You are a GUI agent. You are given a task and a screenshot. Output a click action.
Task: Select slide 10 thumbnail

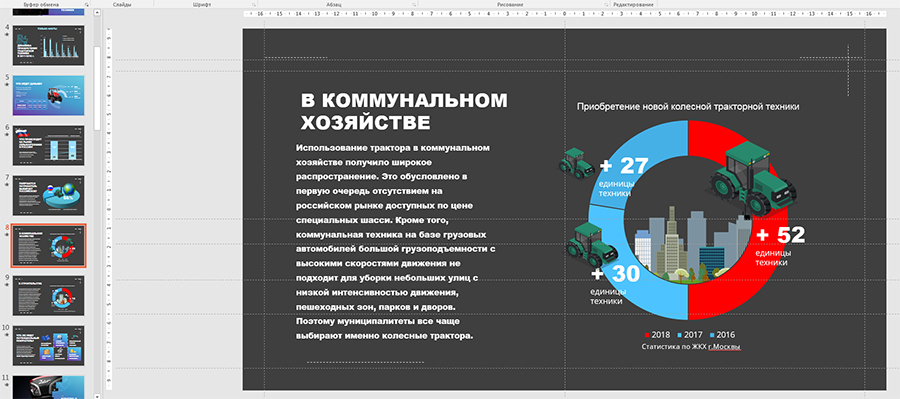48,346
